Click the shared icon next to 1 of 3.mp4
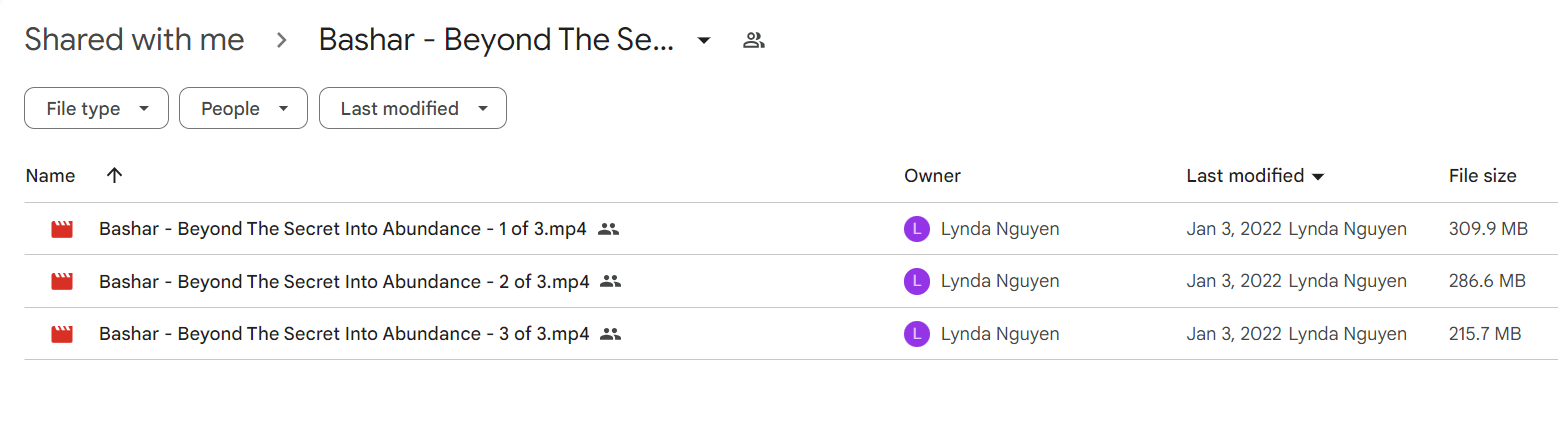Viewport: 1558px width, 446px height. [x=608, y=229]
